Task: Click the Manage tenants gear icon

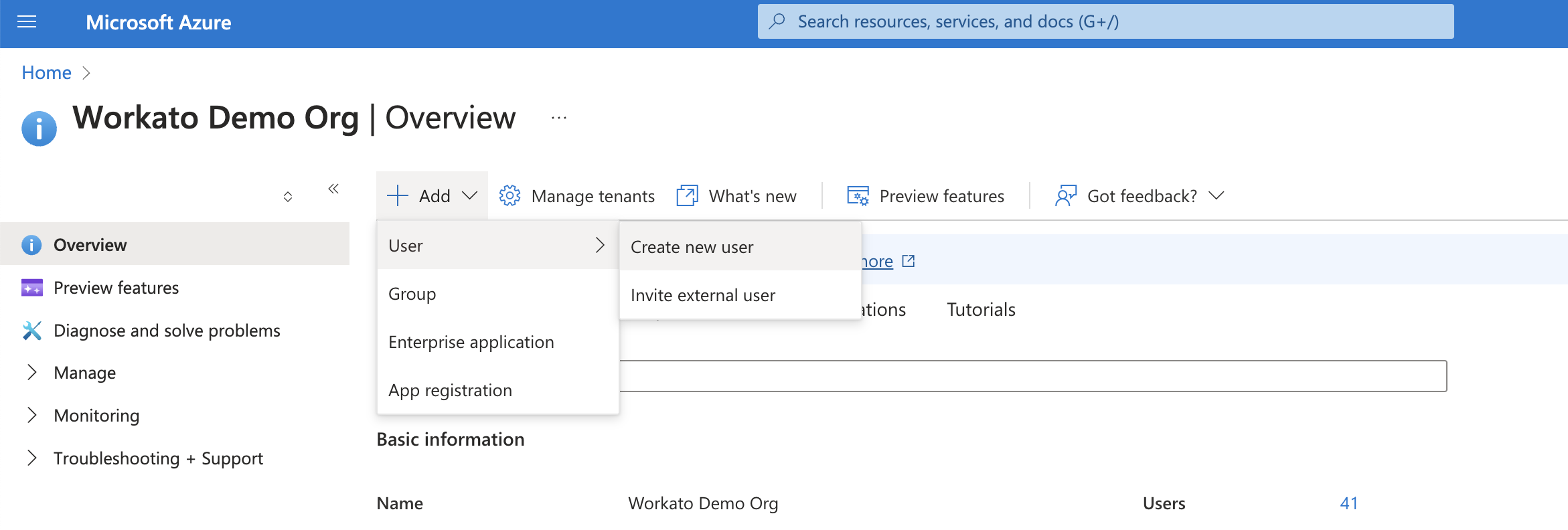Action: (509, 196)
